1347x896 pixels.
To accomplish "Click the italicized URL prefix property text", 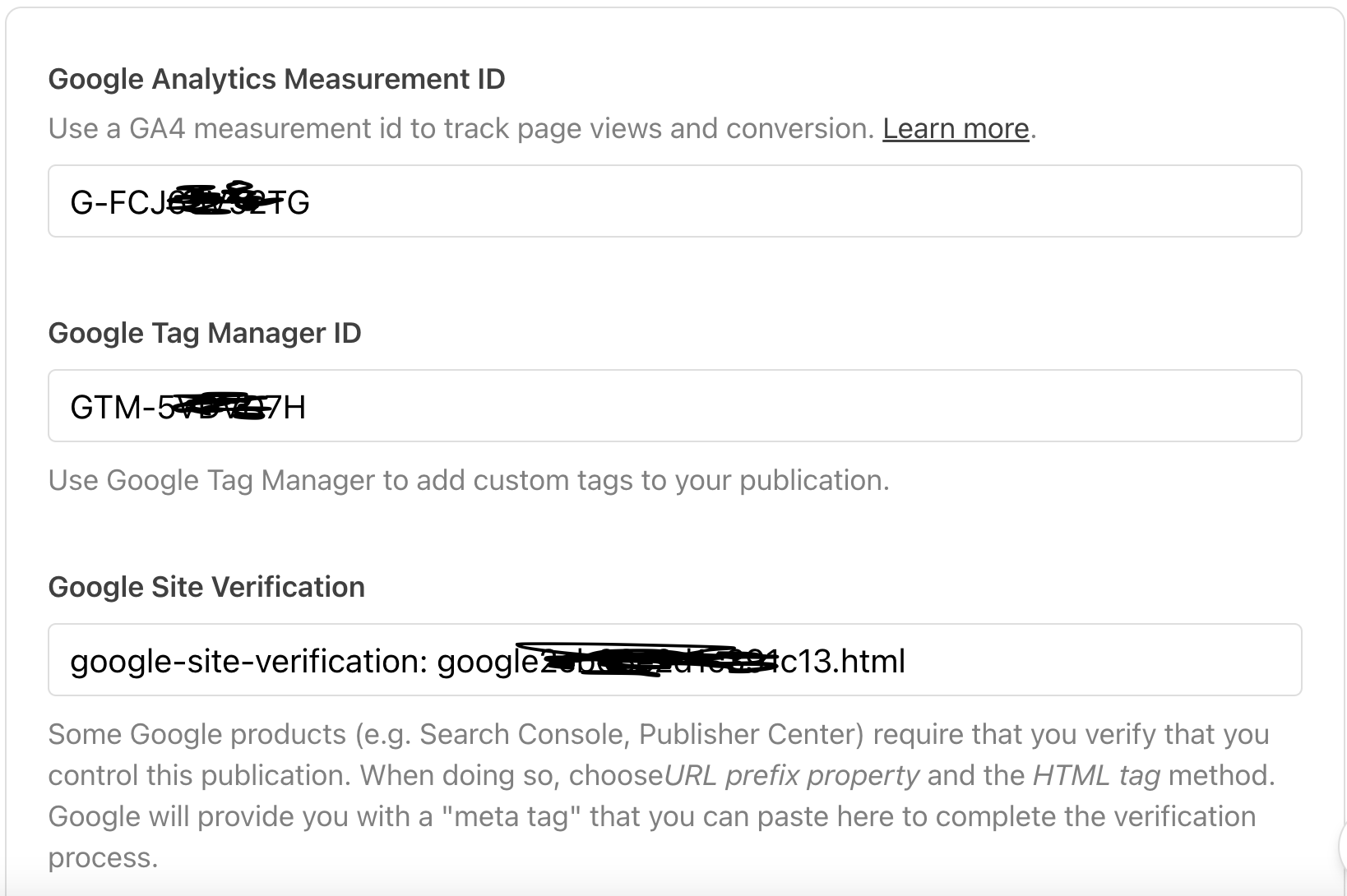I will tap(794, 774).
